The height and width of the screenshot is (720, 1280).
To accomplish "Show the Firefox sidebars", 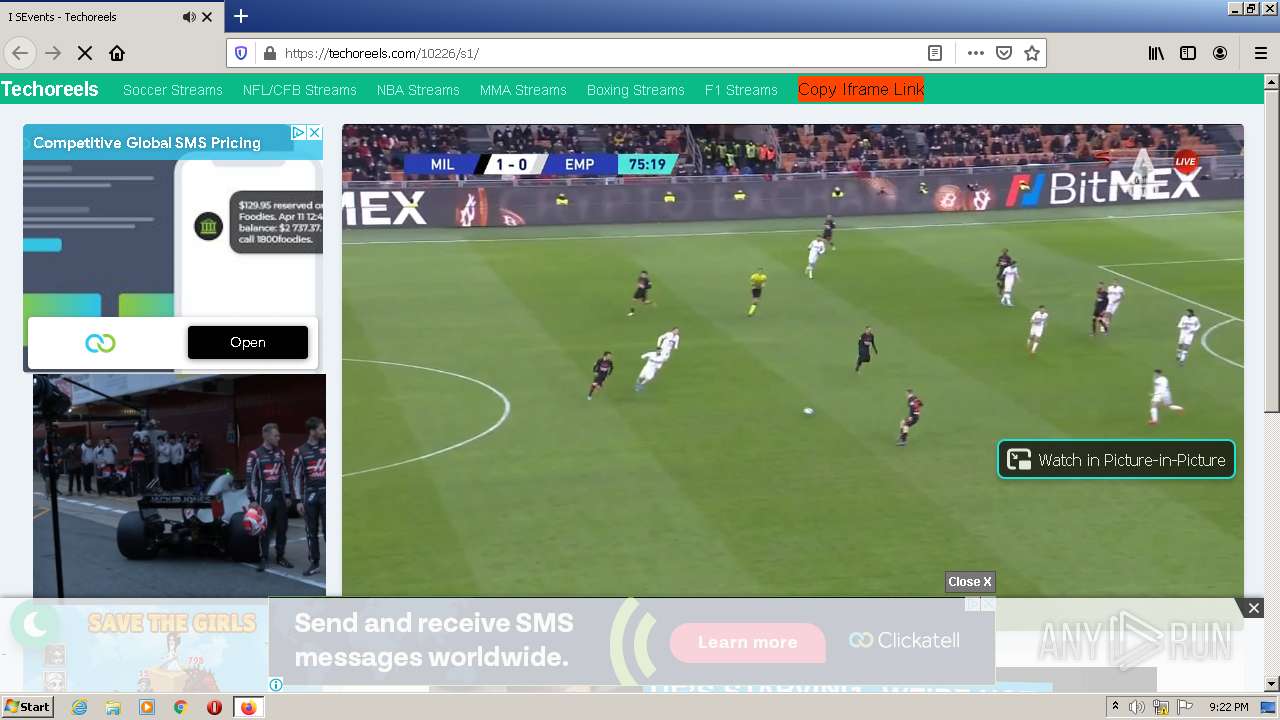I will tap(1188, 53).
